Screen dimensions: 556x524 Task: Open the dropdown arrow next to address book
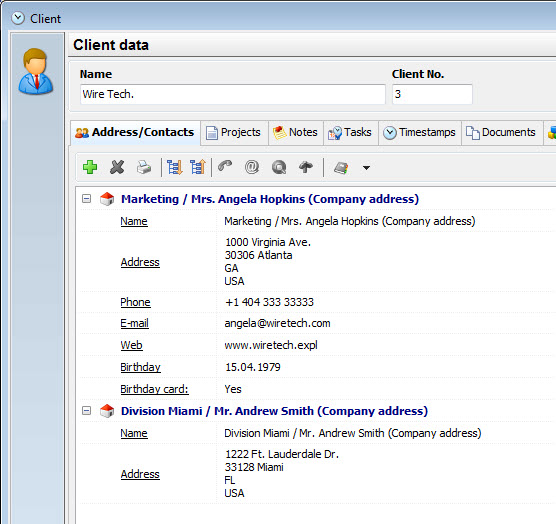click(366, 168)
